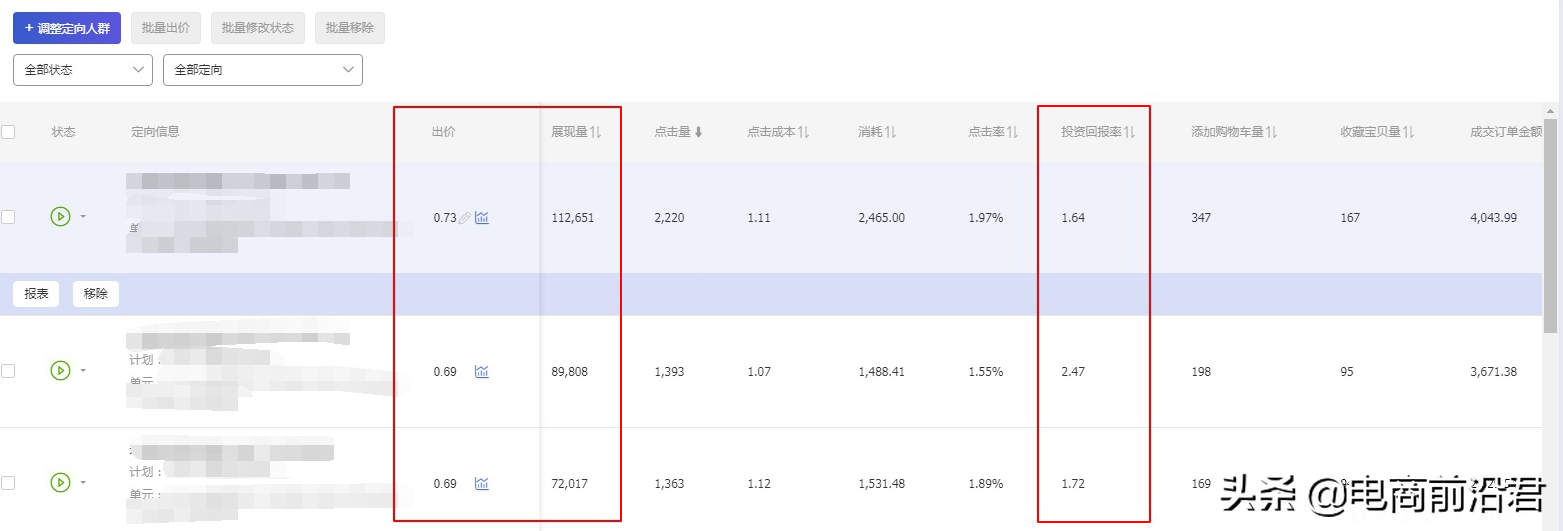Expand status arrow in 89,808 row
1563x531 pixels.
83,371
